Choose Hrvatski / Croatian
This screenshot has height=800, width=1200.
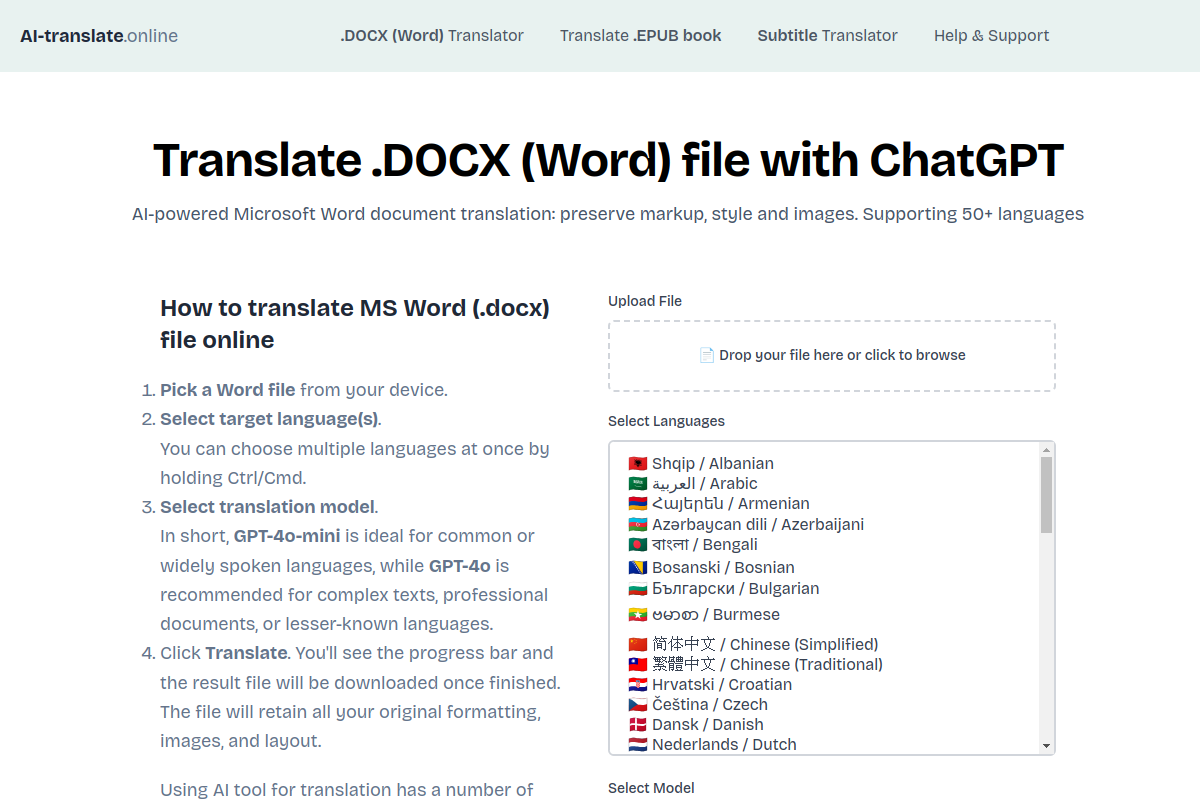click(x=824, y=684)
